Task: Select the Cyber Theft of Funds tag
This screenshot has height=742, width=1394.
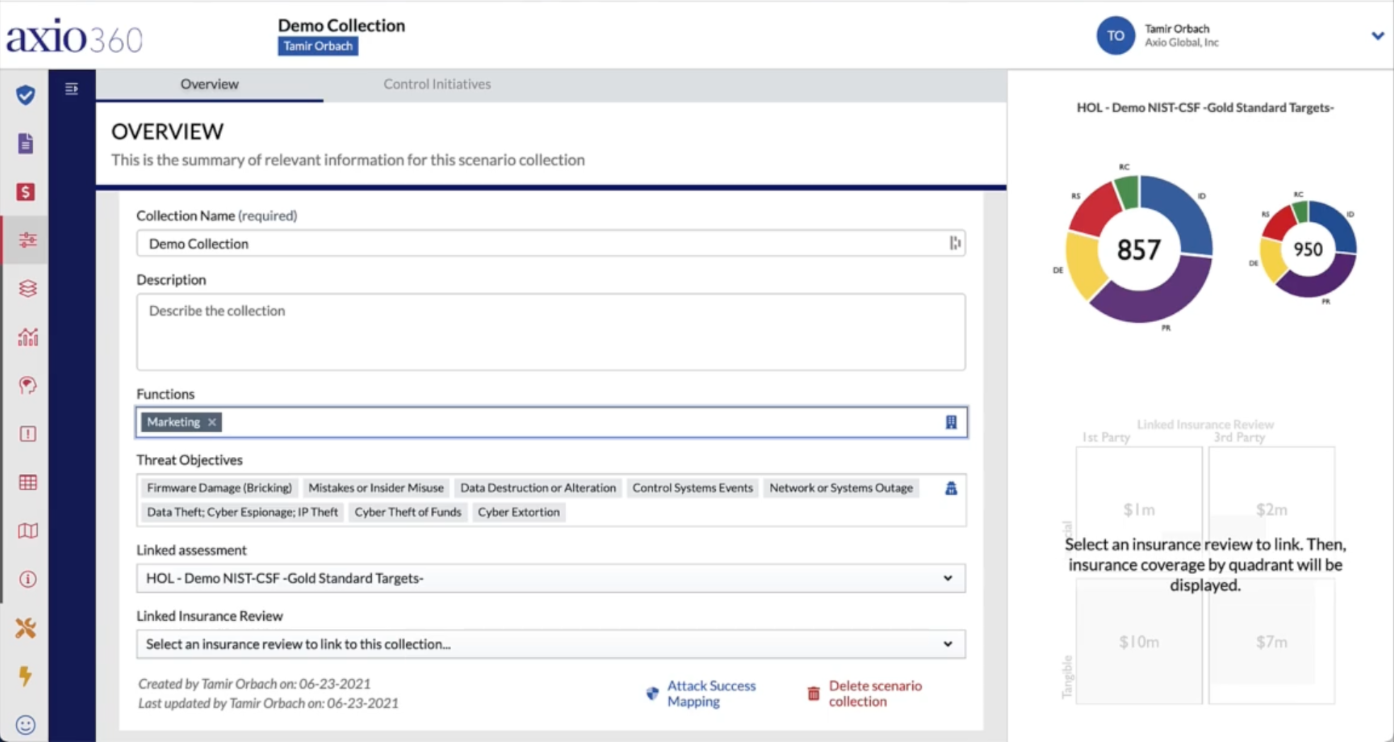Action: tap(408, 512)
